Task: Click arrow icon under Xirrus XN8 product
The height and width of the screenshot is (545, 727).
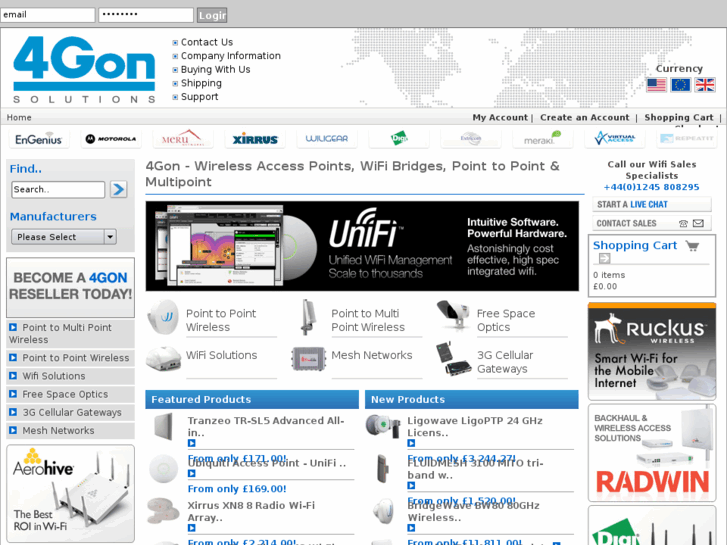Action: (x=191, y=528)
